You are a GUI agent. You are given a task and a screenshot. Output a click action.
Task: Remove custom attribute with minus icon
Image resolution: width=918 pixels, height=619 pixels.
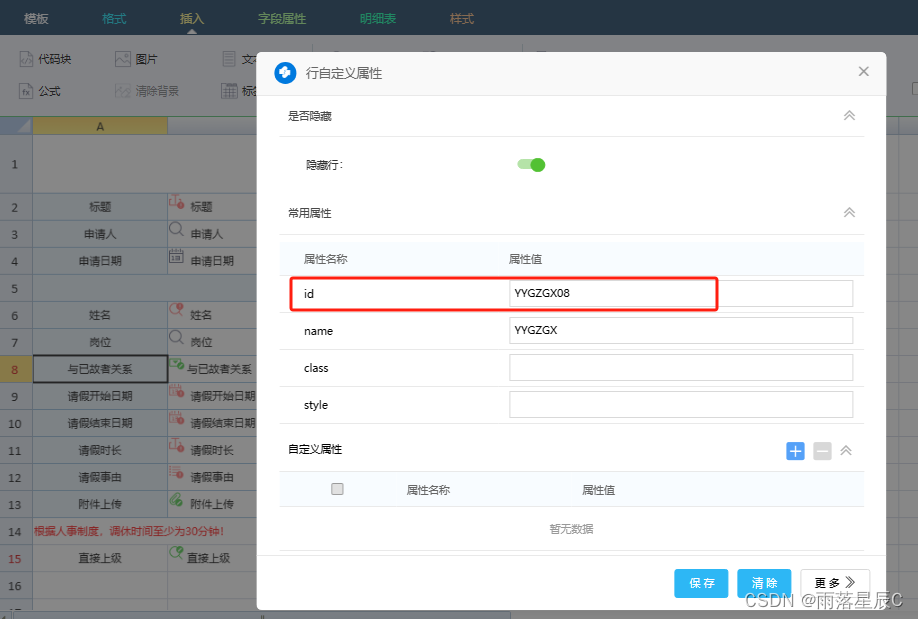point(822,451)
